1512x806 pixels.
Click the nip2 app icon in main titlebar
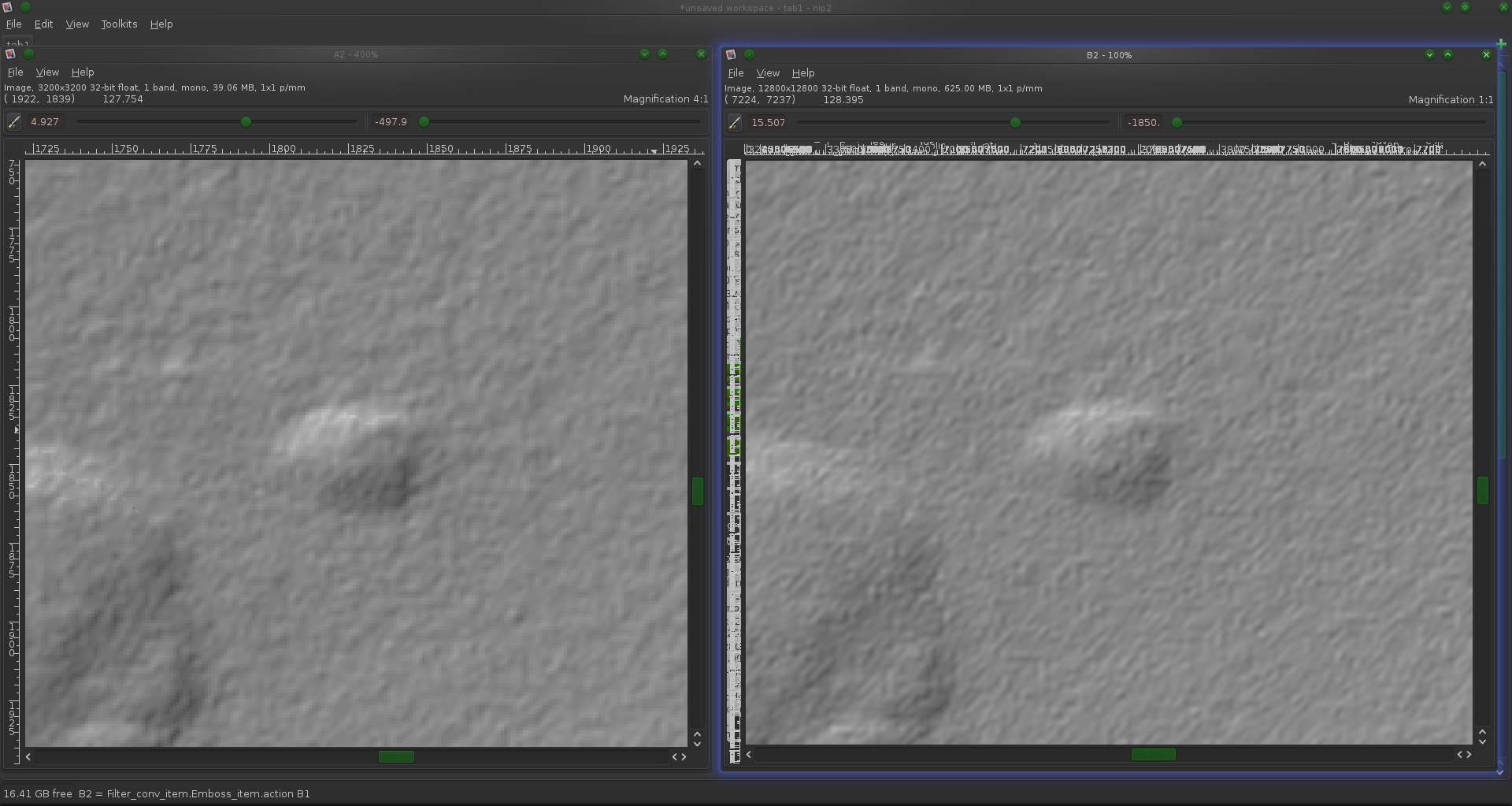point(7,7)
